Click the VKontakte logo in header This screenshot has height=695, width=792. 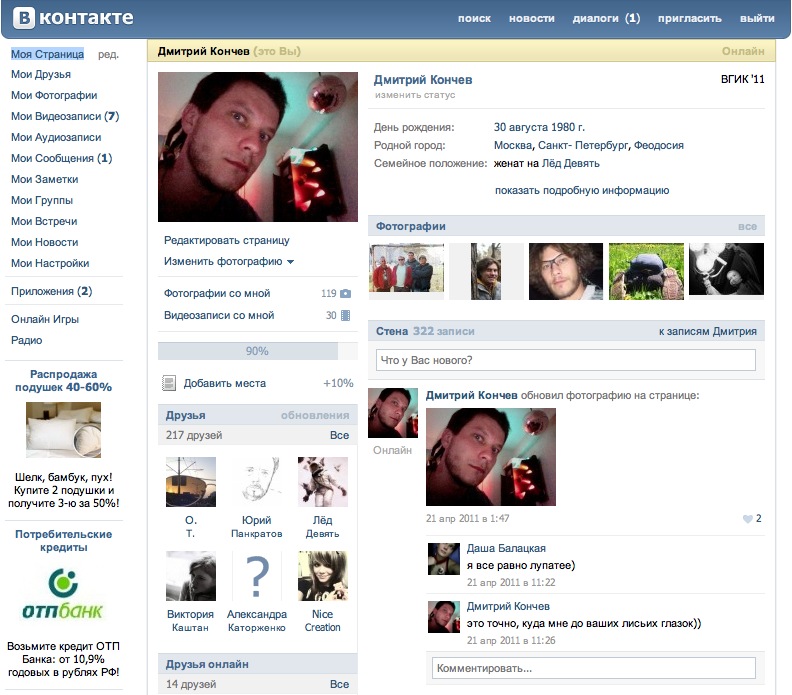(x=71, y=18)
